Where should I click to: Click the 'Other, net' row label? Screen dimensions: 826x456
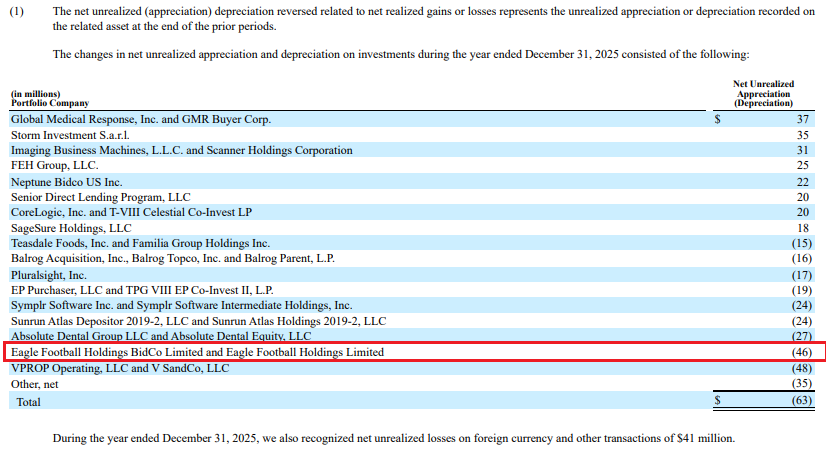coord(35,384)
